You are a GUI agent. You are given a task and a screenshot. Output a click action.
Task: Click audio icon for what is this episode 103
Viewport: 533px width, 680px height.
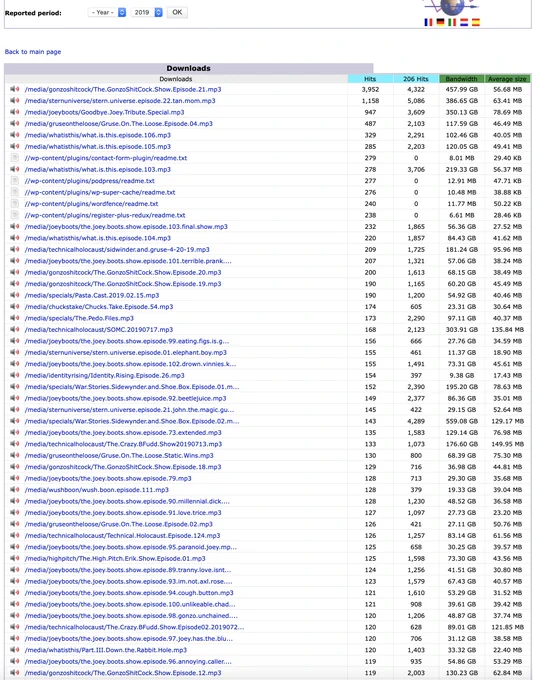[15, 169]
